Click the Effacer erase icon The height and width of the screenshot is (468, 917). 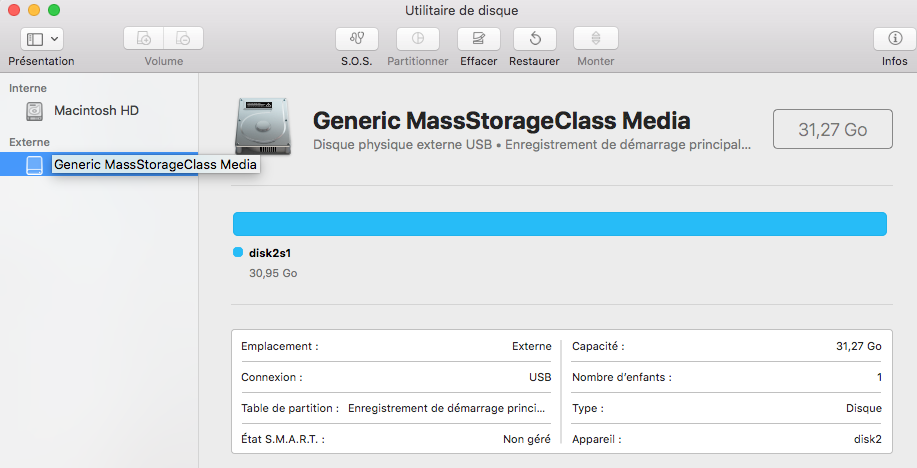478,39
